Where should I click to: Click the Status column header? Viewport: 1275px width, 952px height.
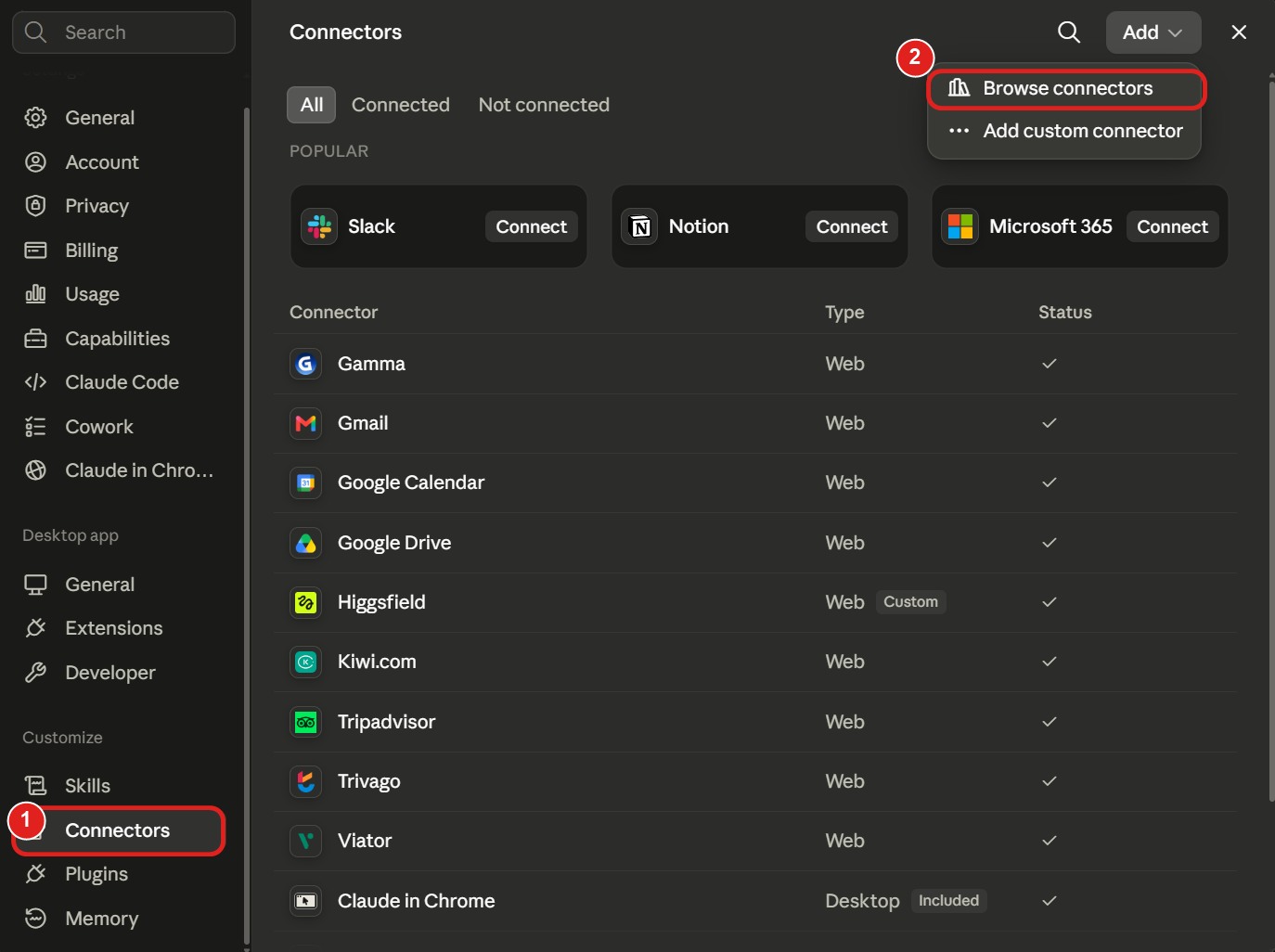1065,313
